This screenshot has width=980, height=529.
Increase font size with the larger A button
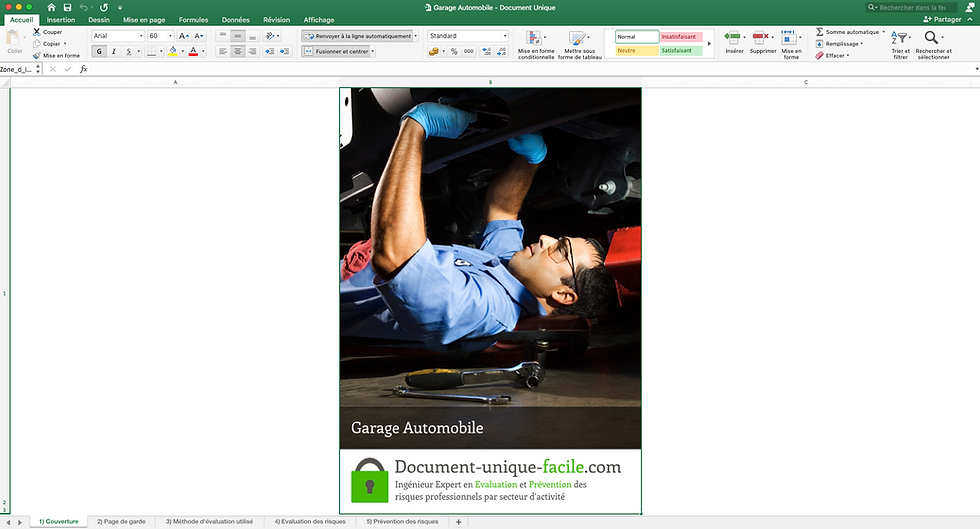(x=183, y=36)
